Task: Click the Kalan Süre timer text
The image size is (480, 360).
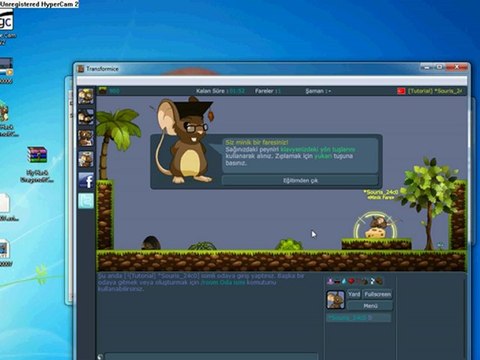Action: pyautogui.click(x=220, y=91)
